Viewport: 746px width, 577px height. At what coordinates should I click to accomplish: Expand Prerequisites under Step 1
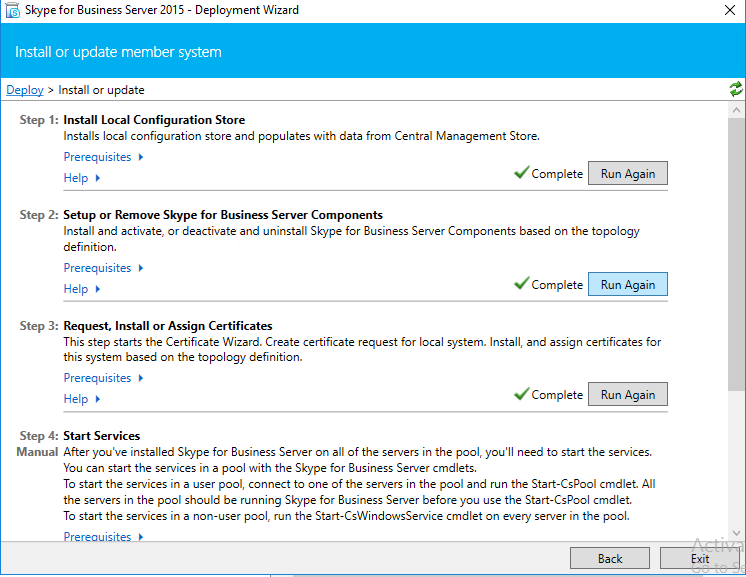tap(103, 157)
